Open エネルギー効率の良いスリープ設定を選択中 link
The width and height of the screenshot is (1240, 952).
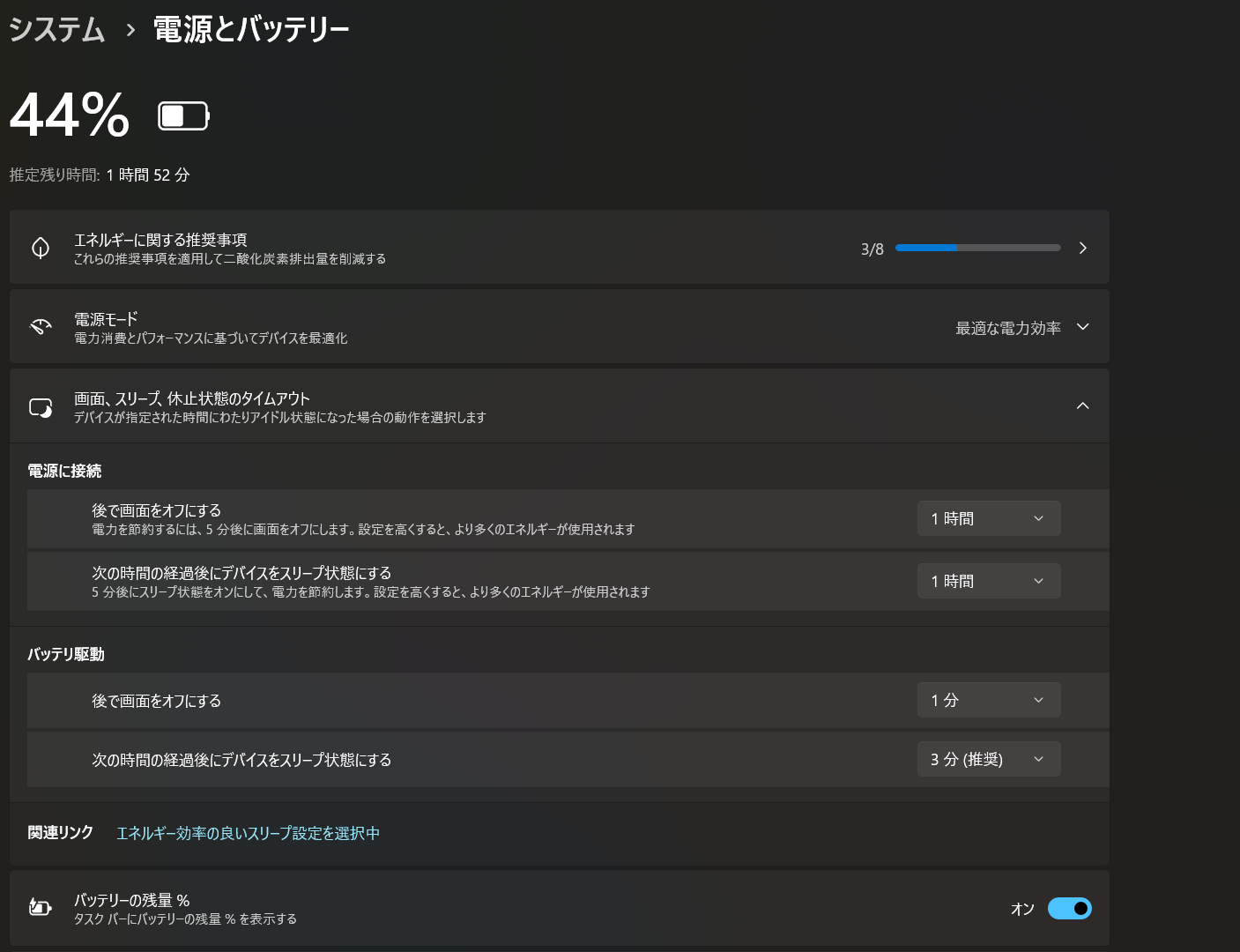[248, 833]
